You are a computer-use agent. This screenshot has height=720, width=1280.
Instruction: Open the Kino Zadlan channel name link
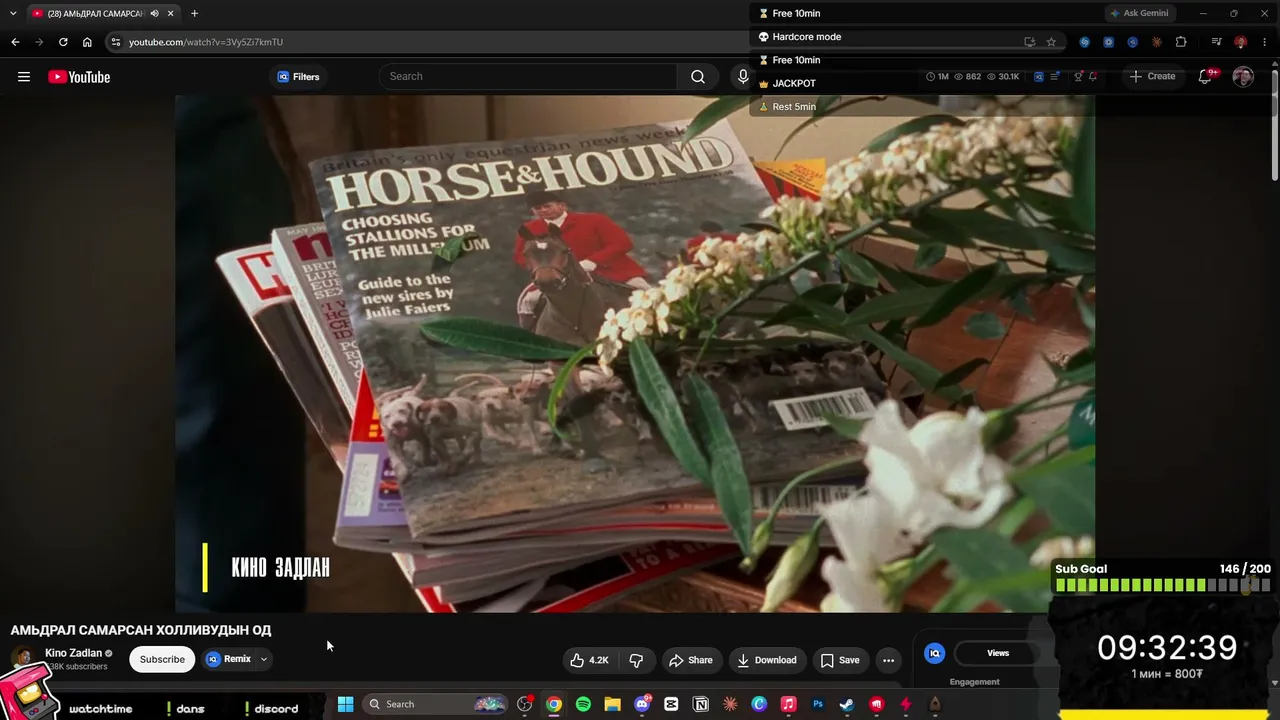pos(73,653)
